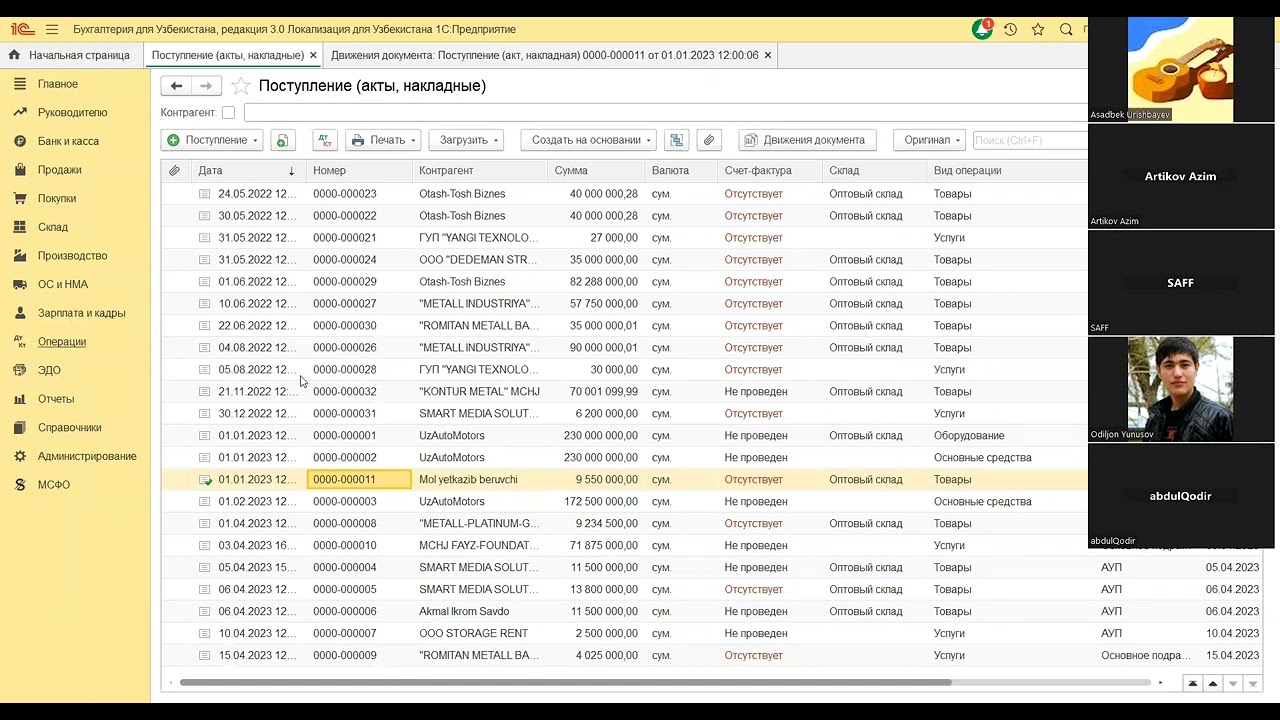Close the Поступление (акты, накладные) tab

pos(313,55)
